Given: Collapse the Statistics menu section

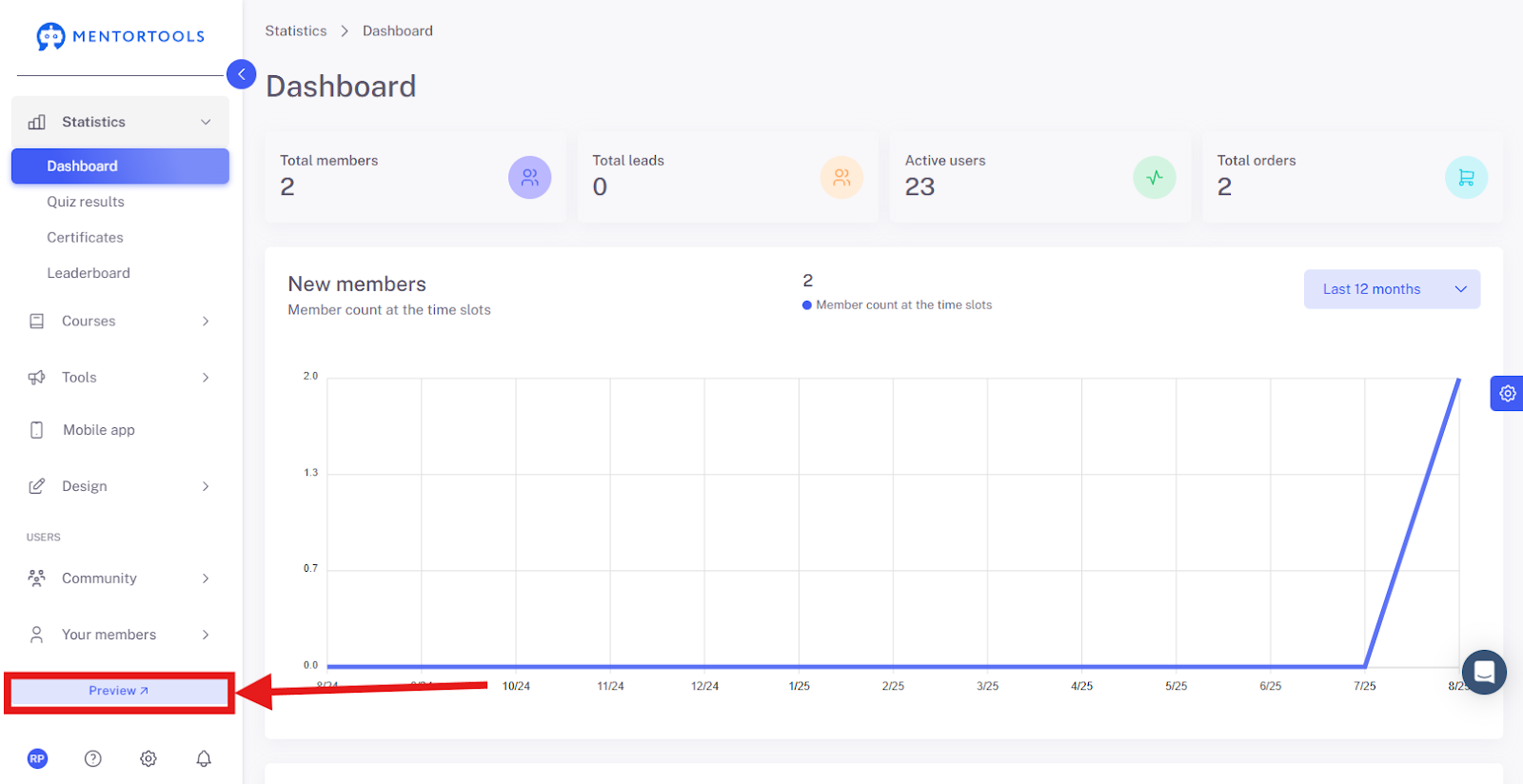Looking at the screenshot, I should click(x=120, y=122).
